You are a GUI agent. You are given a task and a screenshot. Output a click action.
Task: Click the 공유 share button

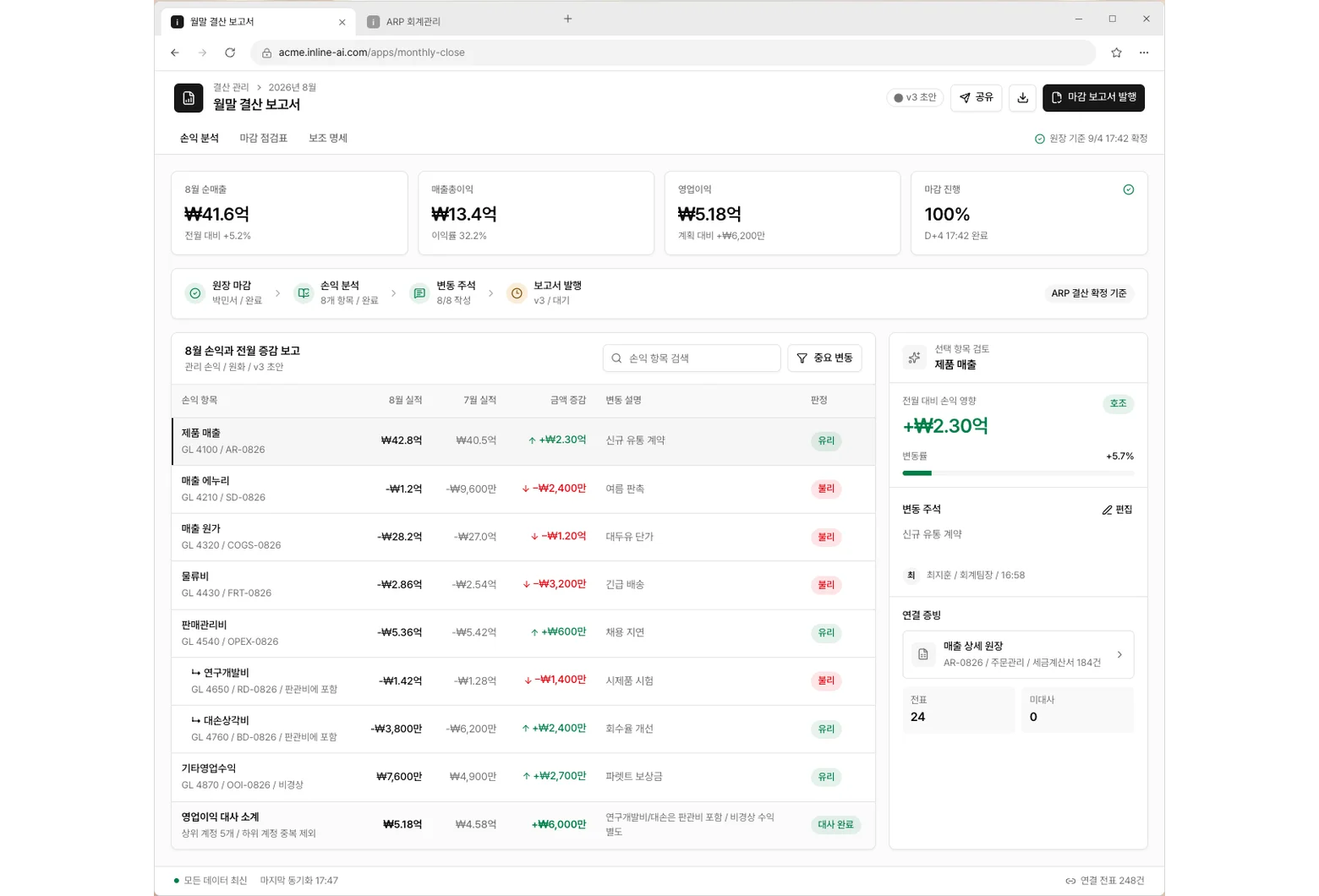[x=976, y=98]
